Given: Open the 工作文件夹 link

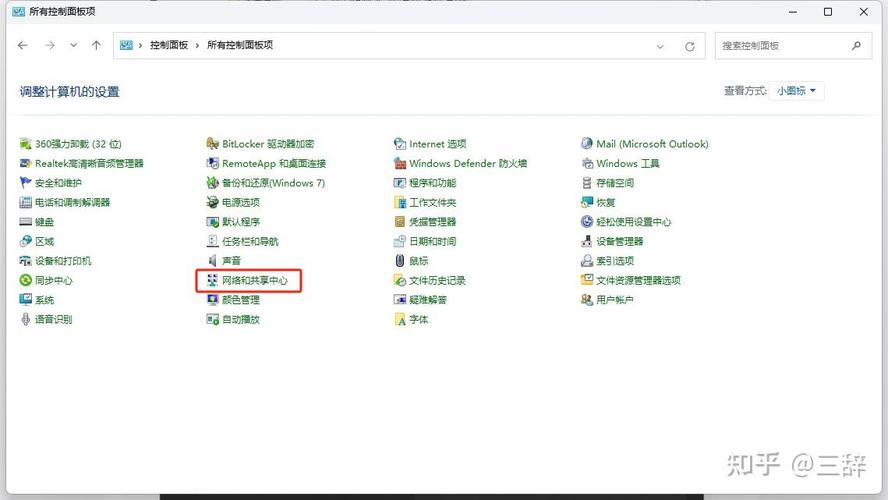Looking at the screenshot, I should point(433,202).
